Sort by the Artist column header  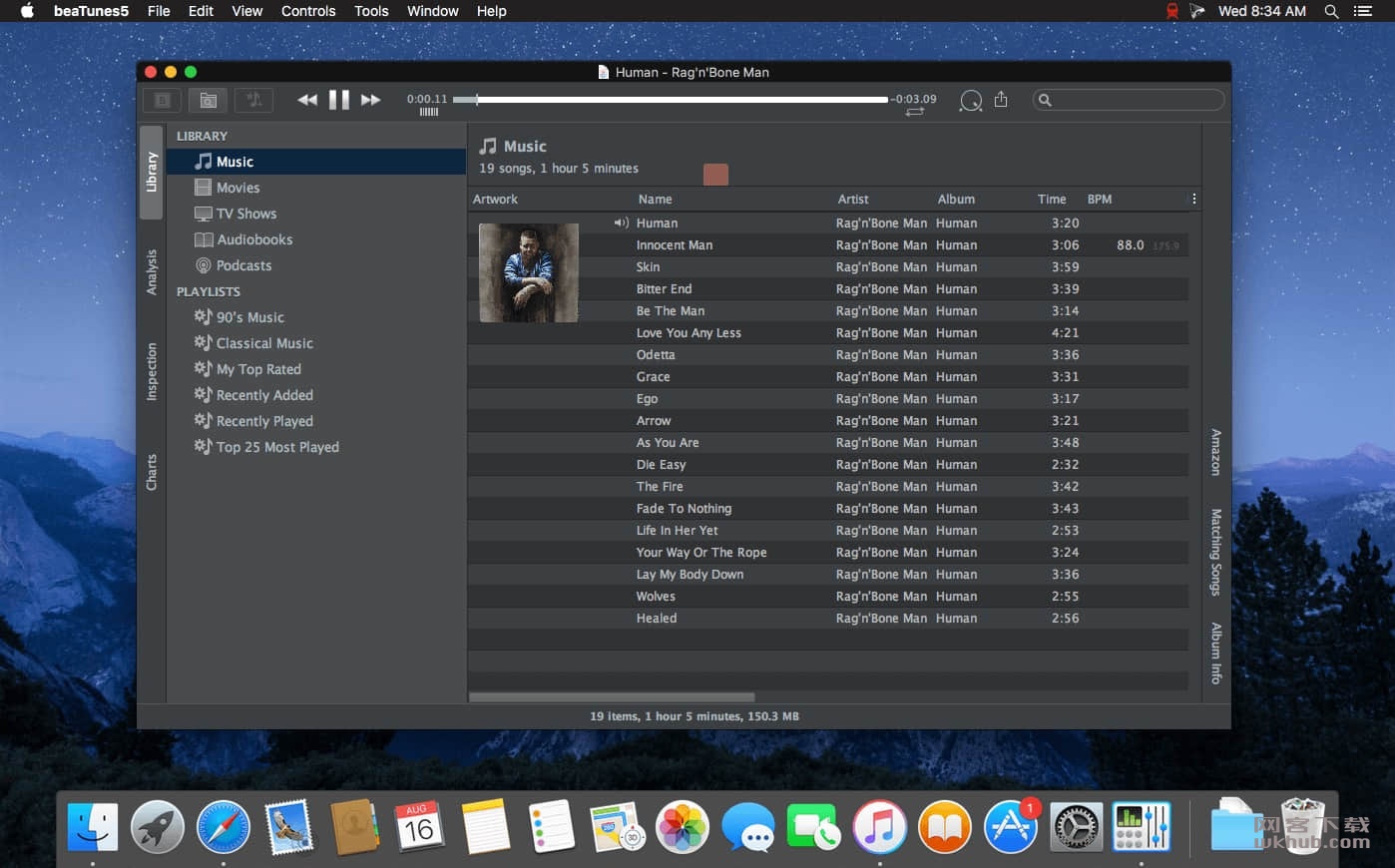(x=853, y=200)
